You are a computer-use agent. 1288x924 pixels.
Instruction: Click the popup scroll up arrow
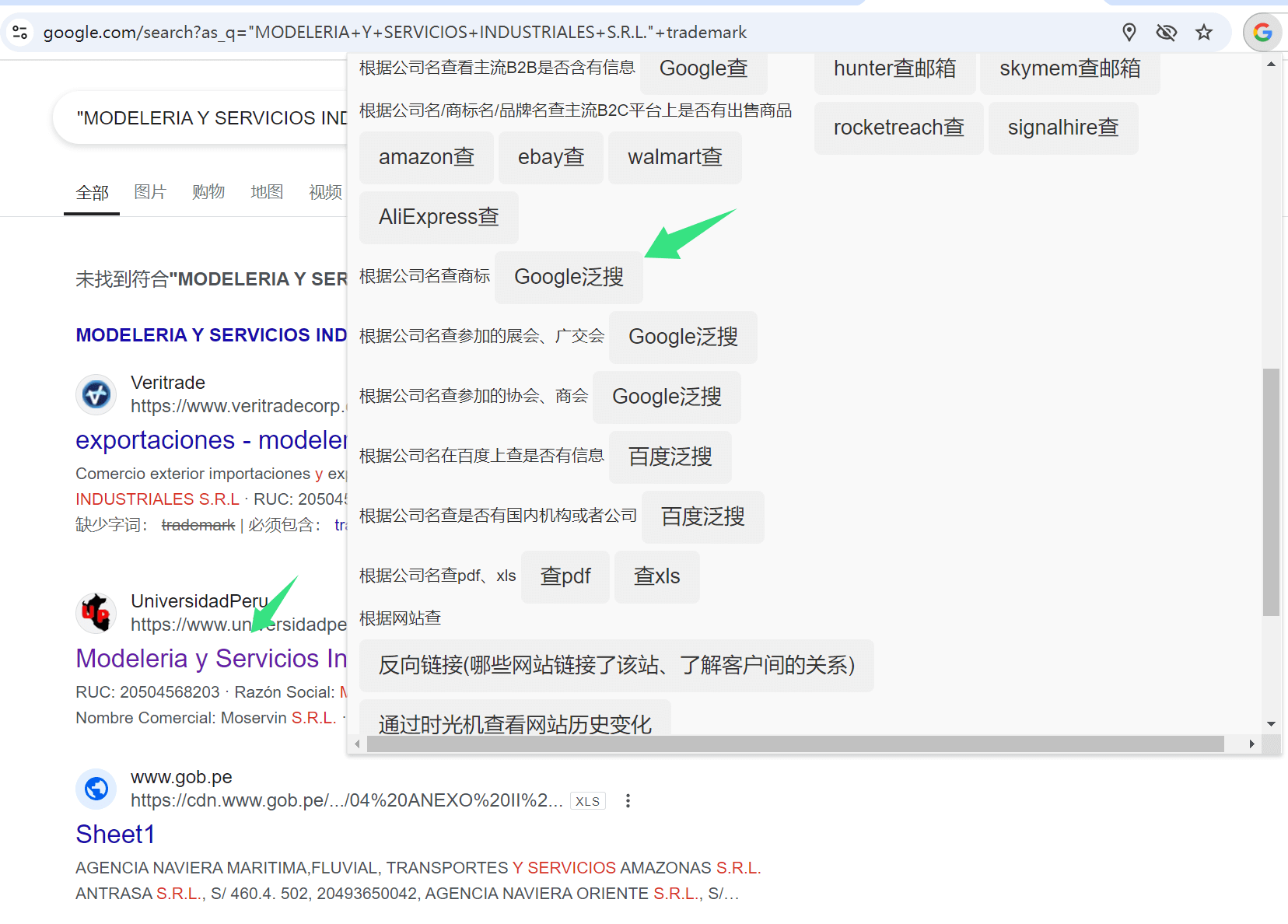[x=1271, y=65]
